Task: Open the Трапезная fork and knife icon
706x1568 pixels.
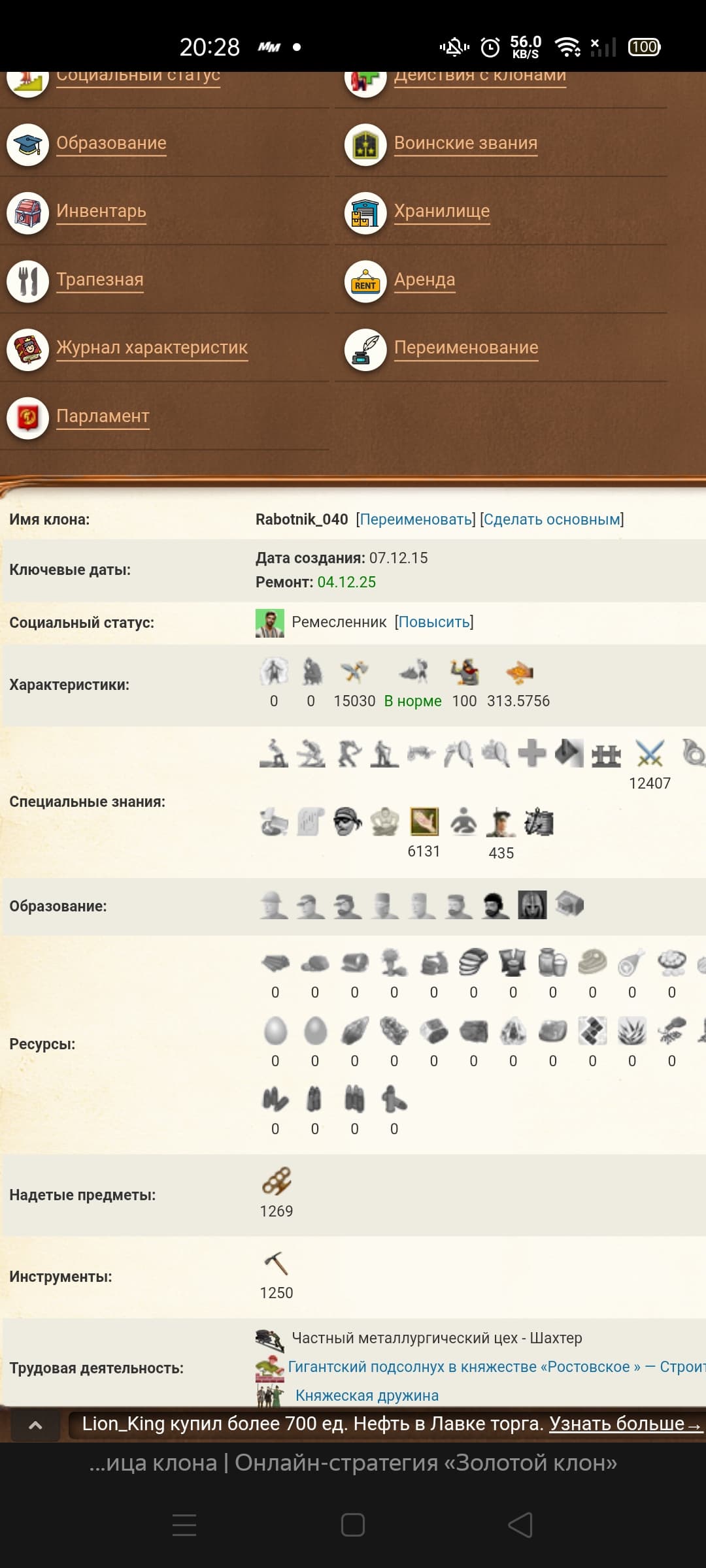Action: point(28,281)
